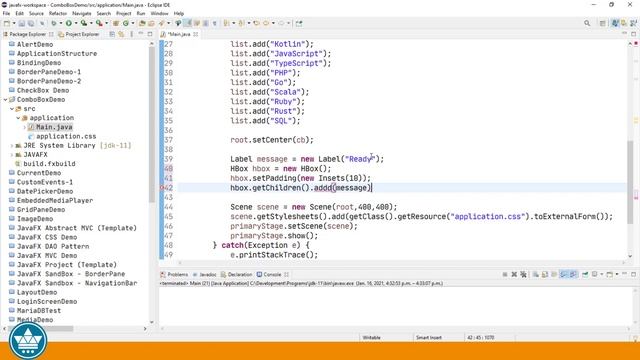
Task: Open the toolbar search magnifier
Action: point(587,23)
